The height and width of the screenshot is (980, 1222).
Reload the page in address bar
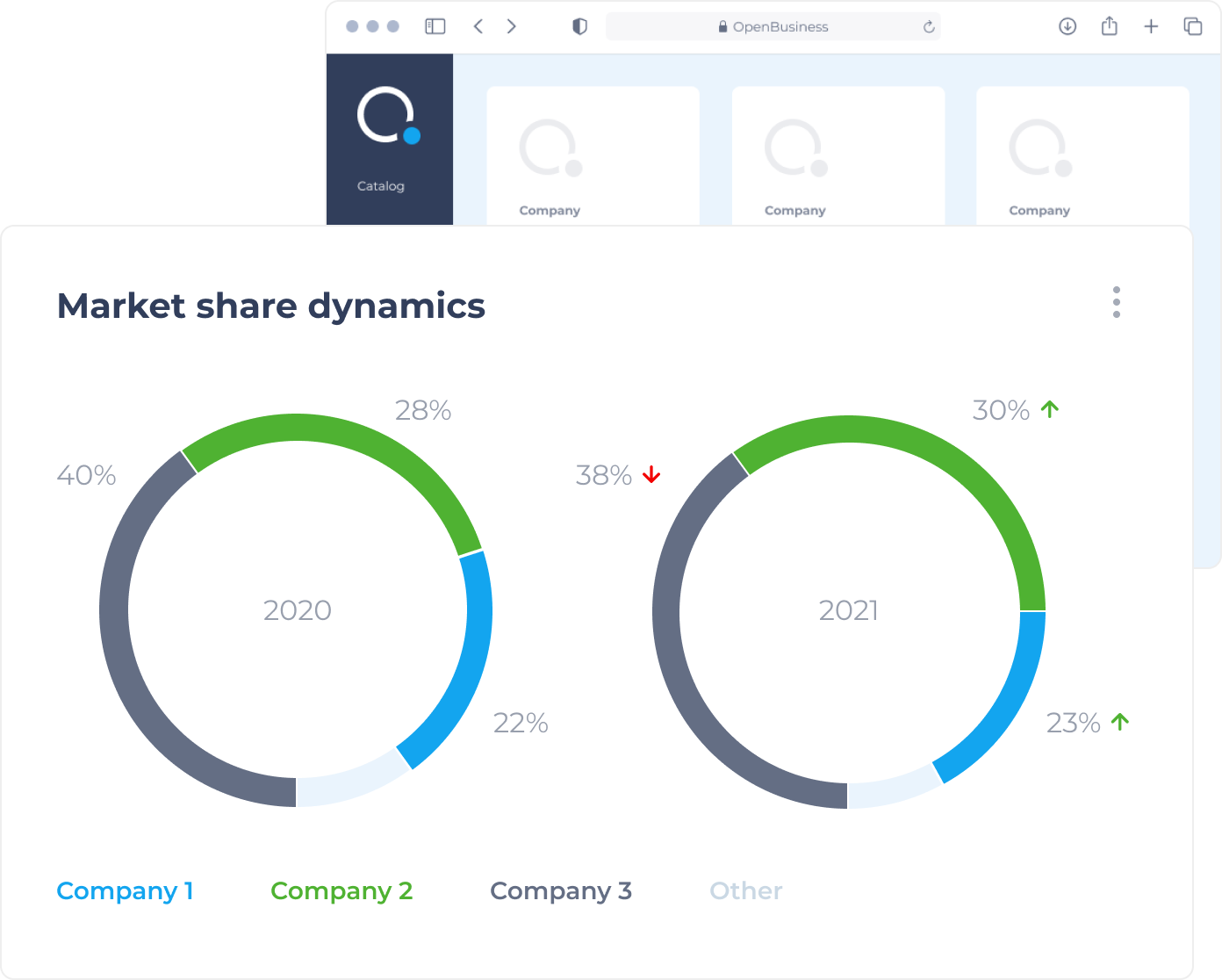[929, 27]
